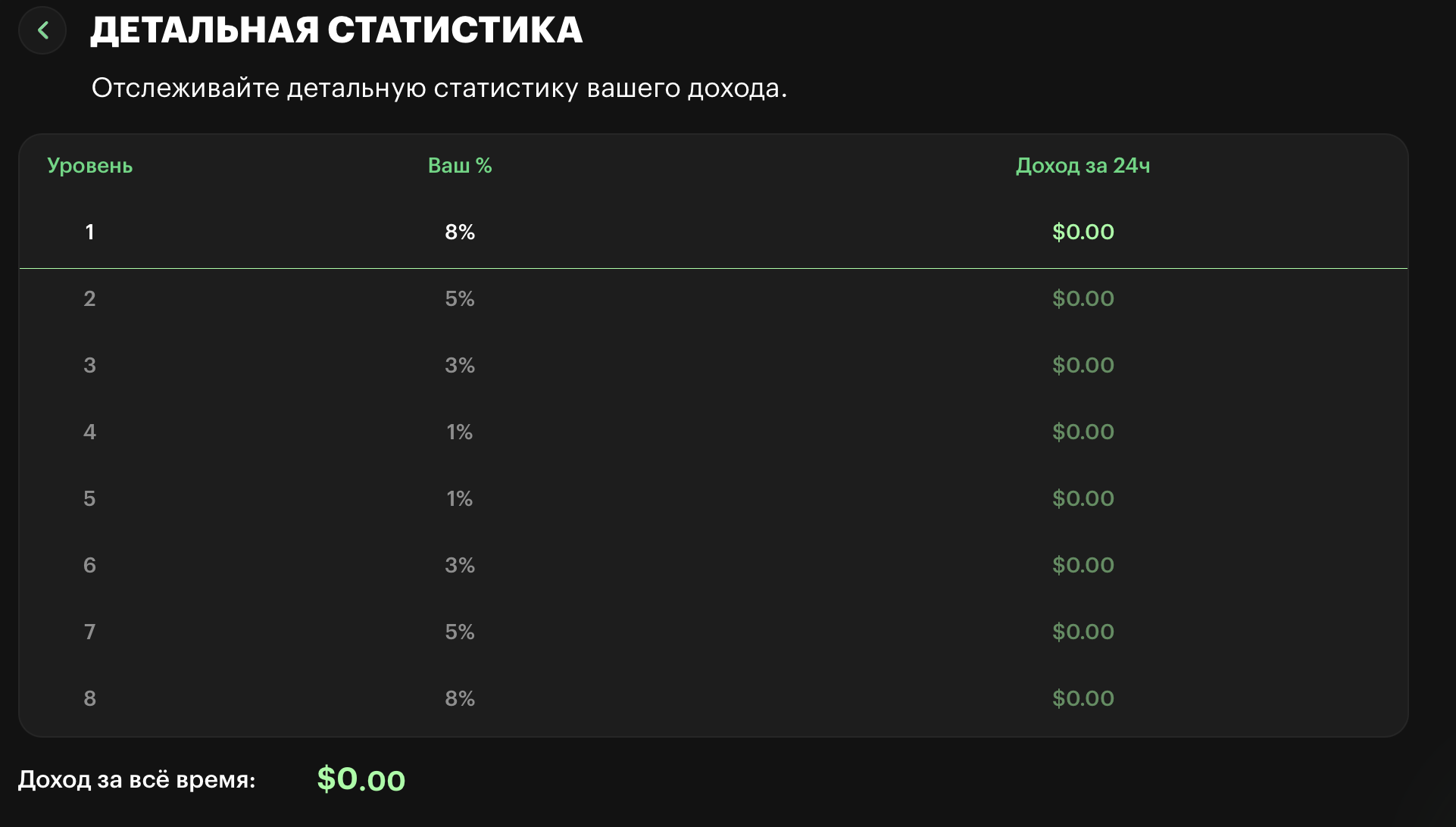Click level 5 24h income amount
Screen dimensions: 1456x827
coord(1083,498)
